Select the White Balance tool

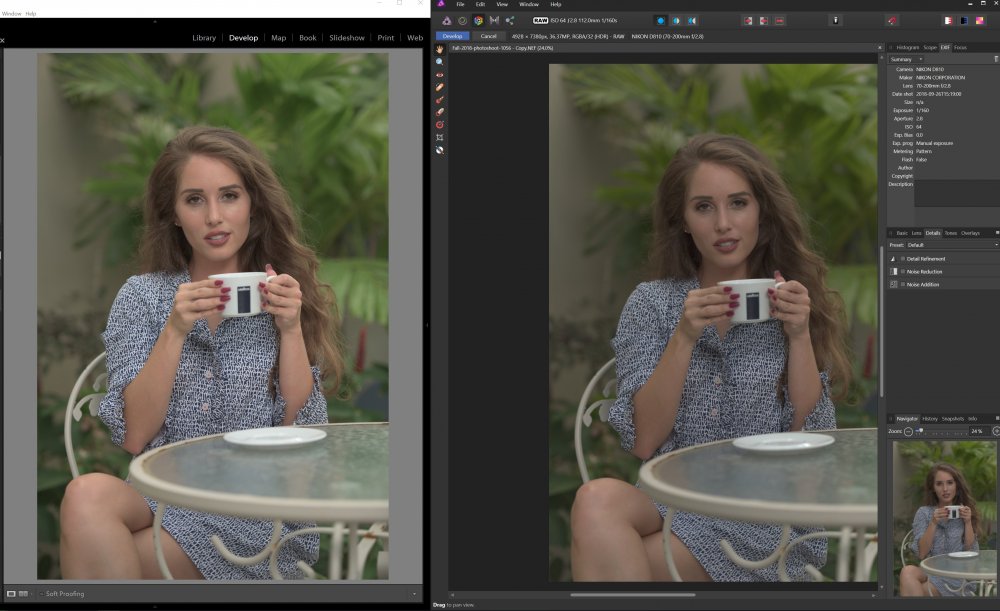click(440, 150)
